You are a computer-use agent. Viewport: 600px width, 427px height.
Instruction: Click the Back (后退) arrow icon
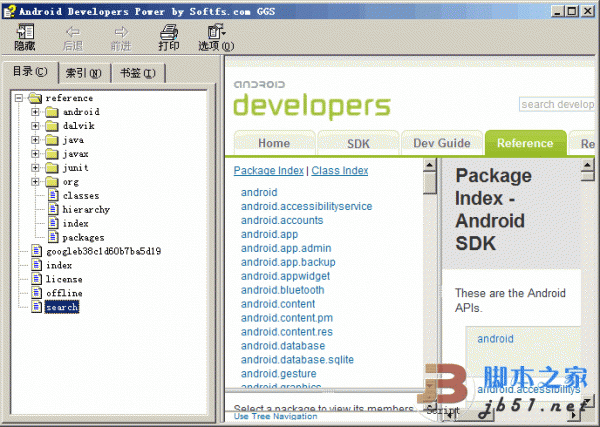73,31
